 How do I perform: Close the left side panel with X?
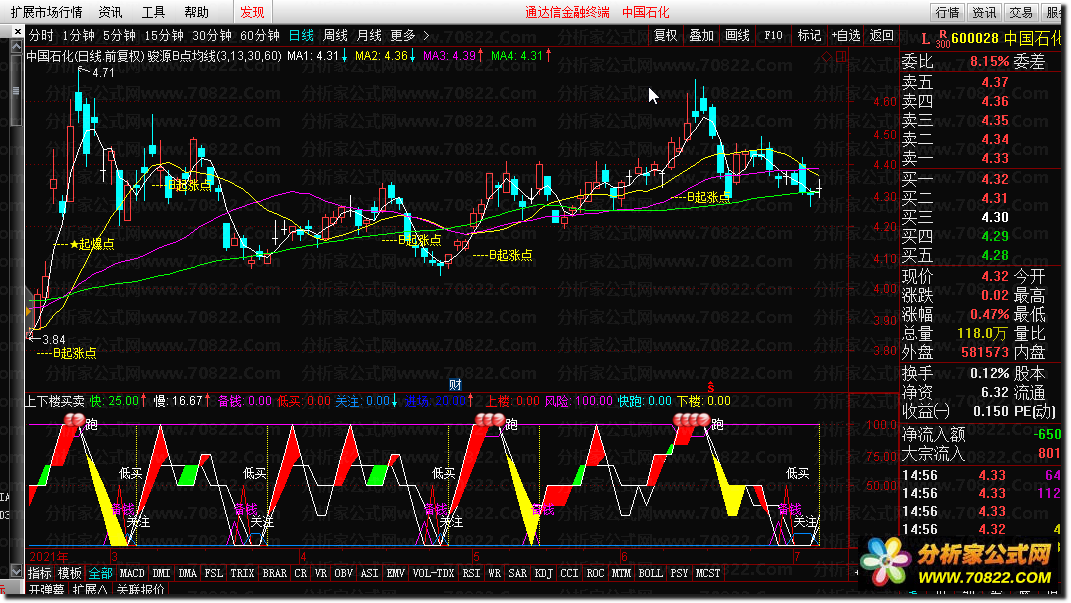[17, 31]
